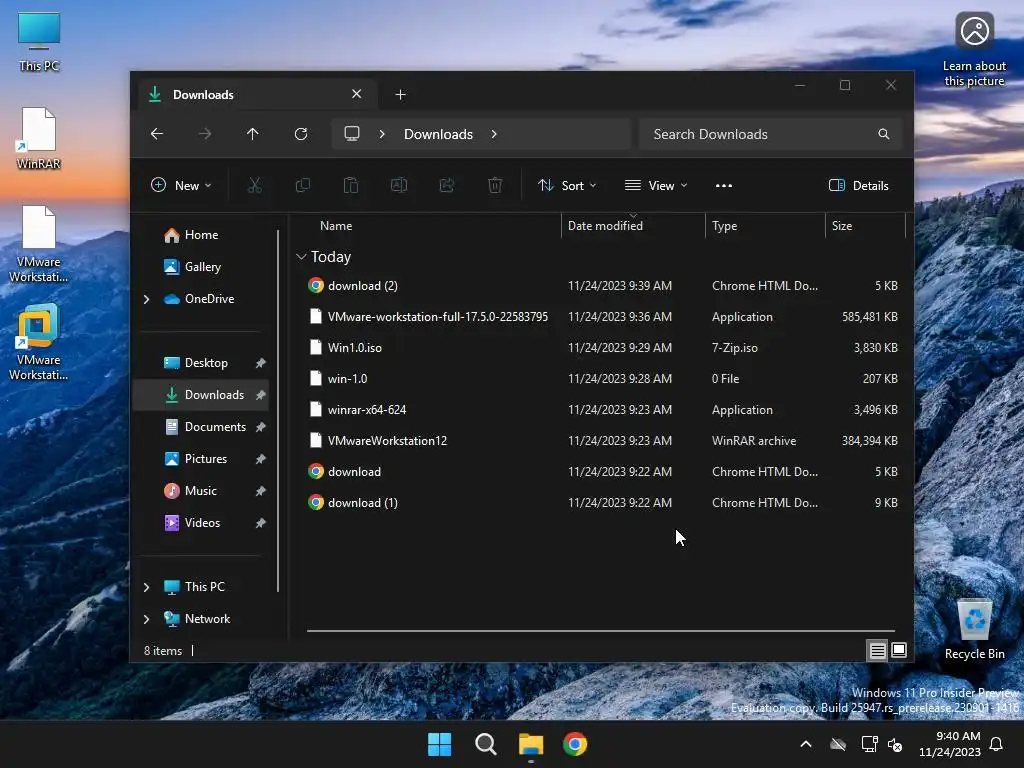Viewport: 1024px width, 768px height.
Task: Sort by Name column header
Action: (336, 226)
